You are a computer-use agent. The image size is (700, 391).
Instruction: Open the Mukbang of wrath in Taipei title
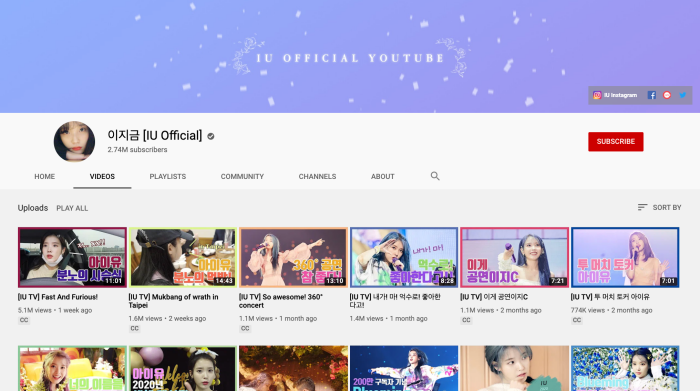click(x=174, y=301)
